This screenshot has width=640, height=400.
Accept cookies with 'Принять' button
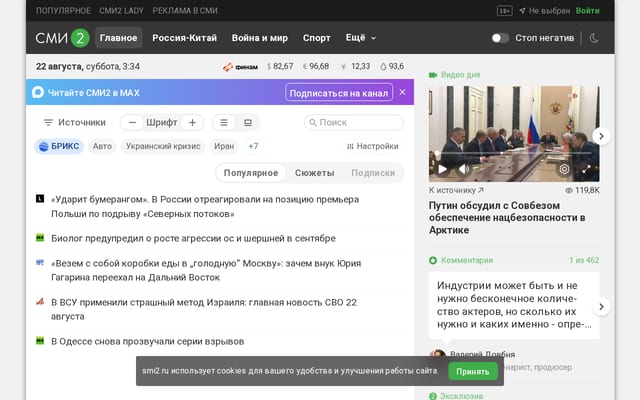click(x=473, y=371)
